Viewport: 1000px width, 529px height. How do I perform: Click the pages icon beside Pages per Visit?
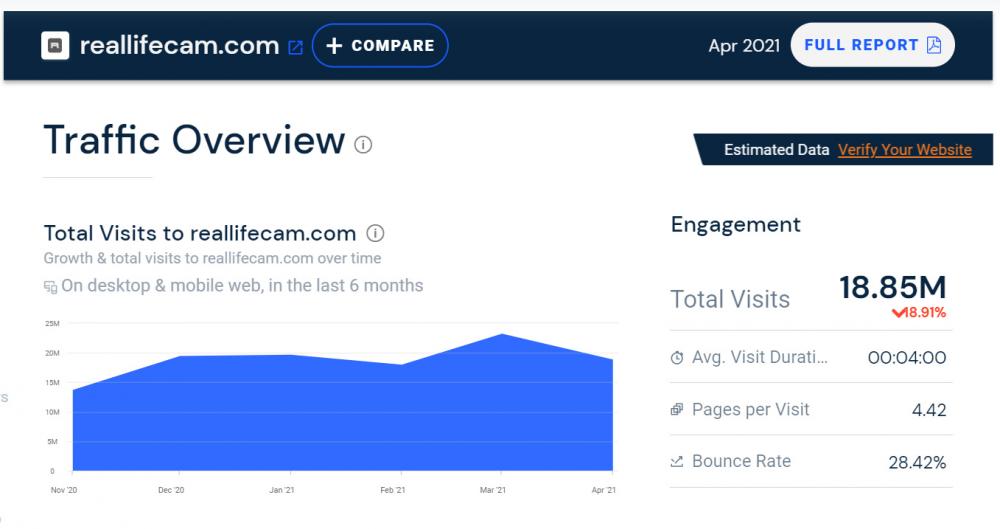click(x=677, y=410)
